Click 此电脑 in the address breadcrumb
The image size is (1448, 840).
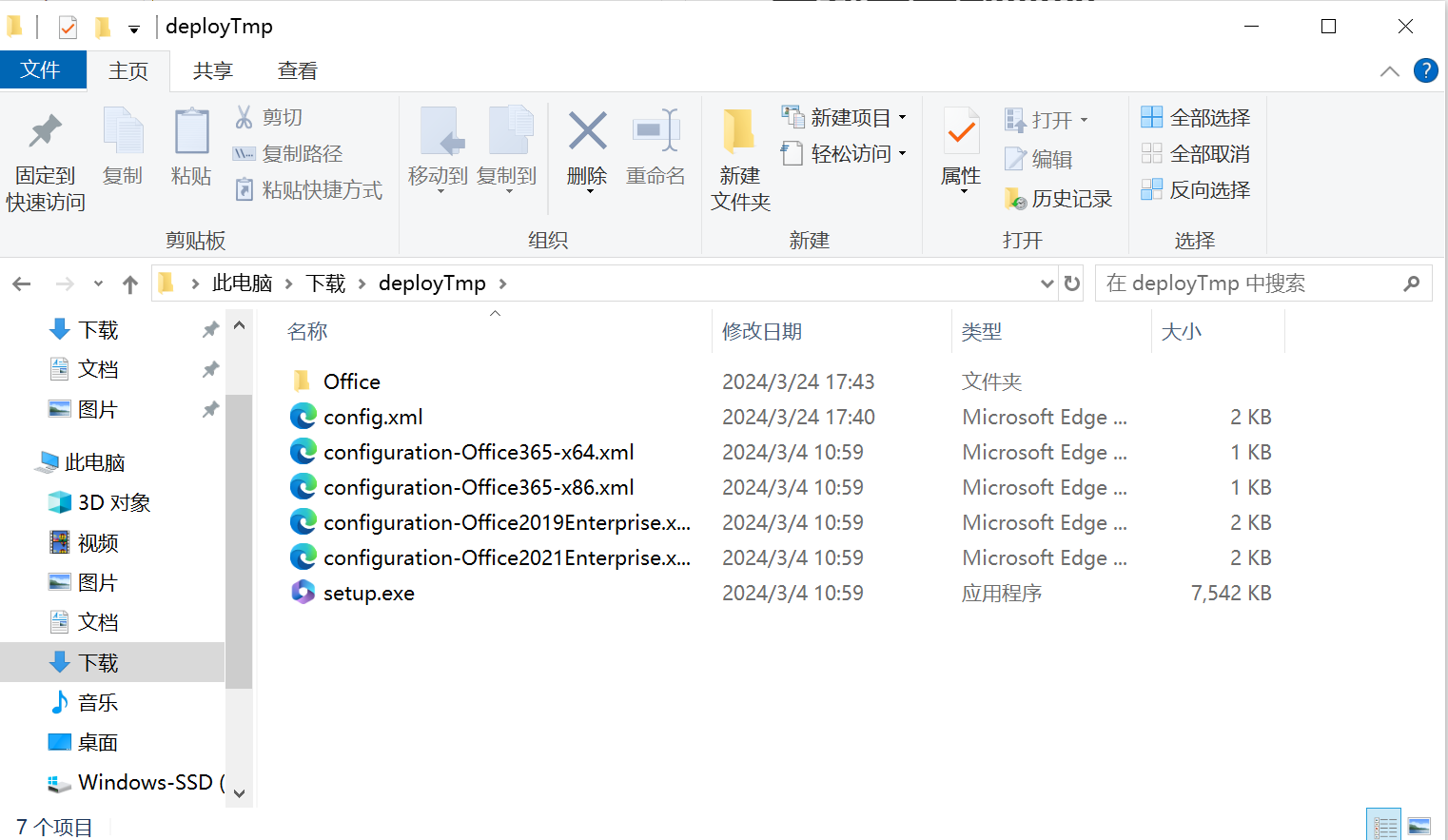(242, 283)
